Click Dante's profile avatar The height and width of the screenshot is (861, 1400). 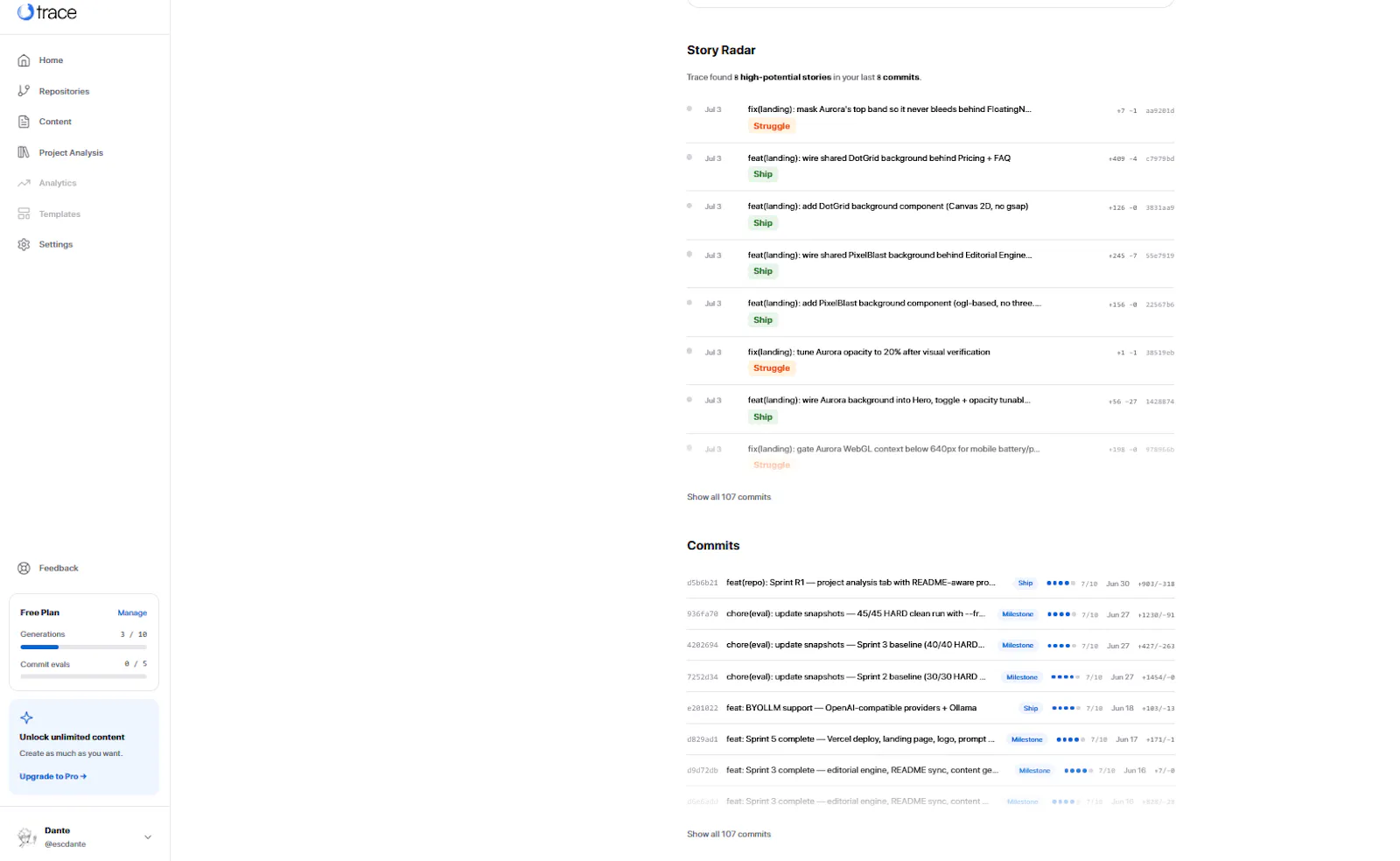click(x=27, y=837)
